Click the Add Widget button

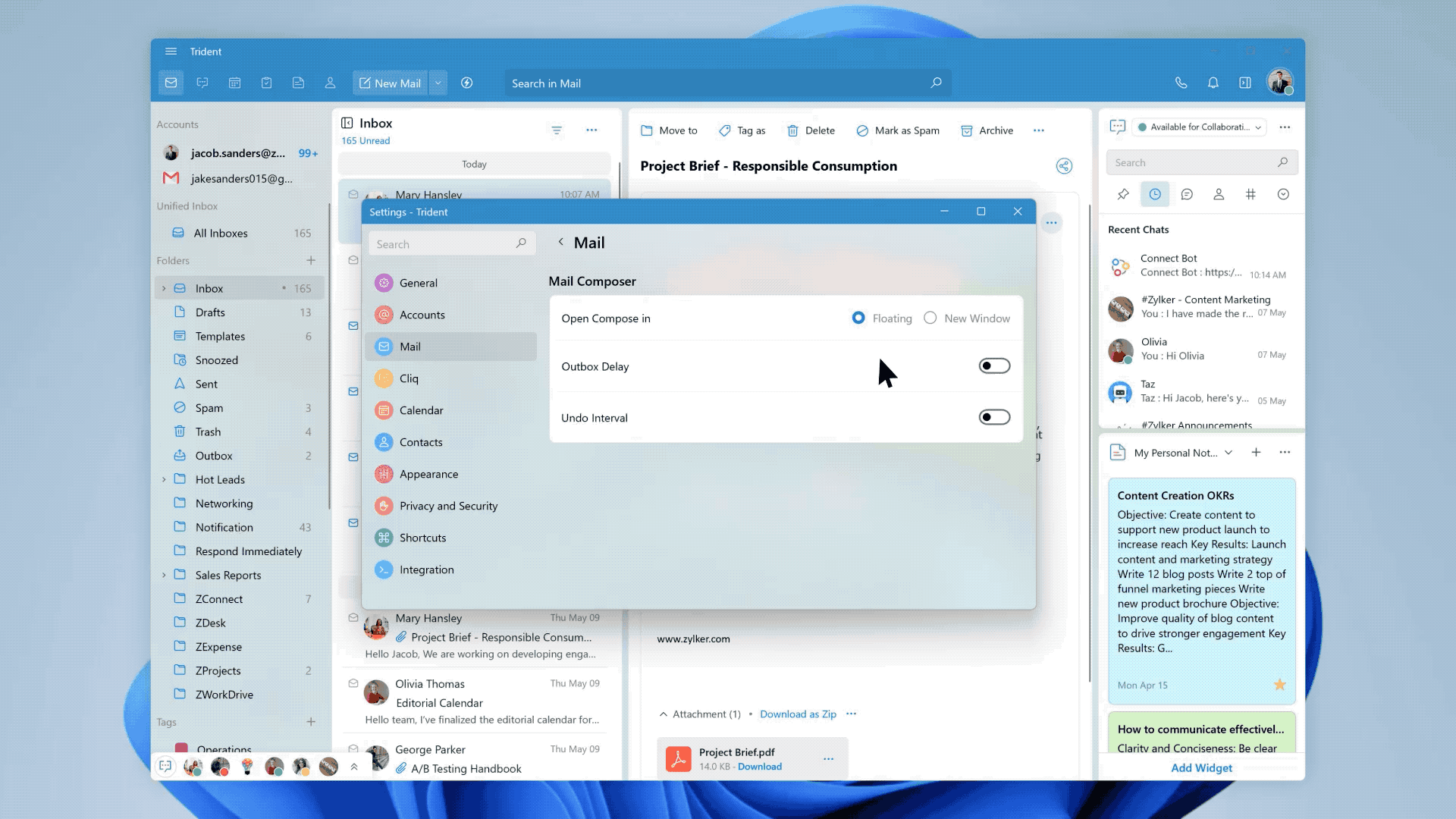pyautogui.click(x=1201, y=768)
